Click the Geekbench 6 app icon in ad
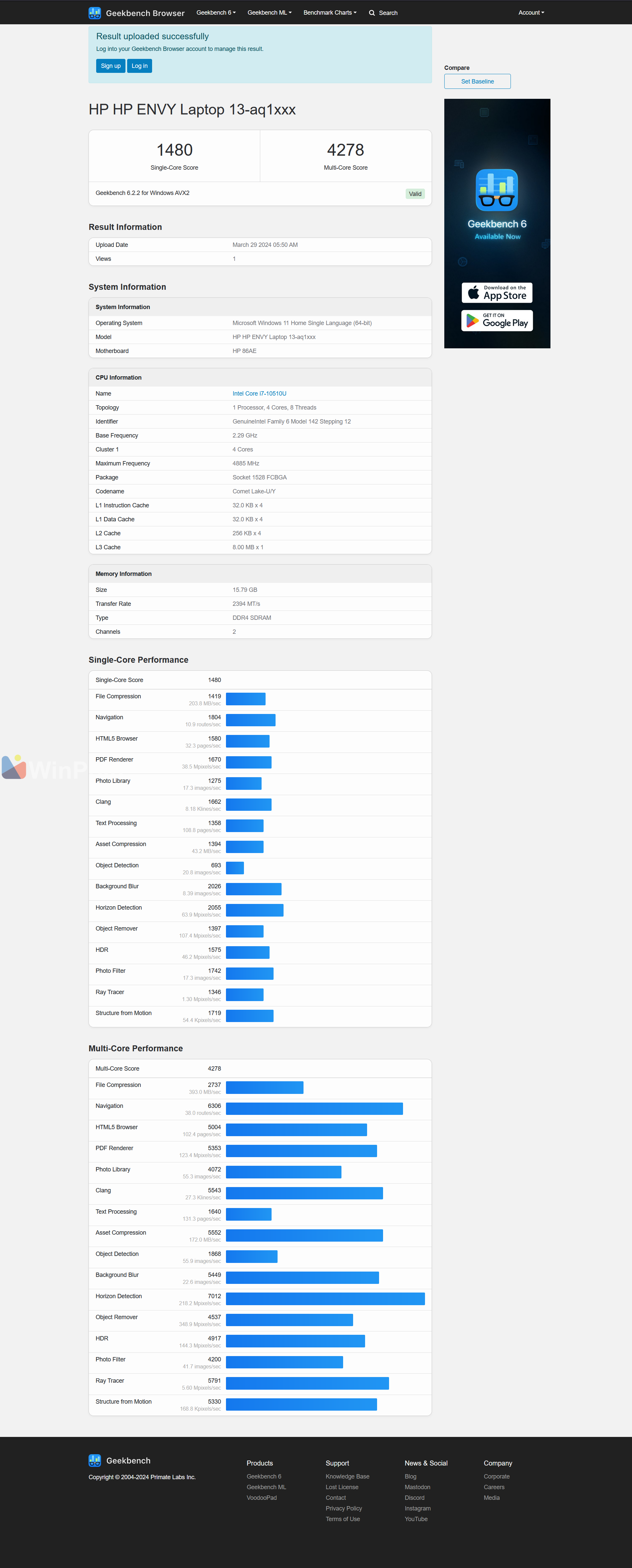Image resolution: width=632 pixels, height=1568 pixels. [x=497, y=190]
